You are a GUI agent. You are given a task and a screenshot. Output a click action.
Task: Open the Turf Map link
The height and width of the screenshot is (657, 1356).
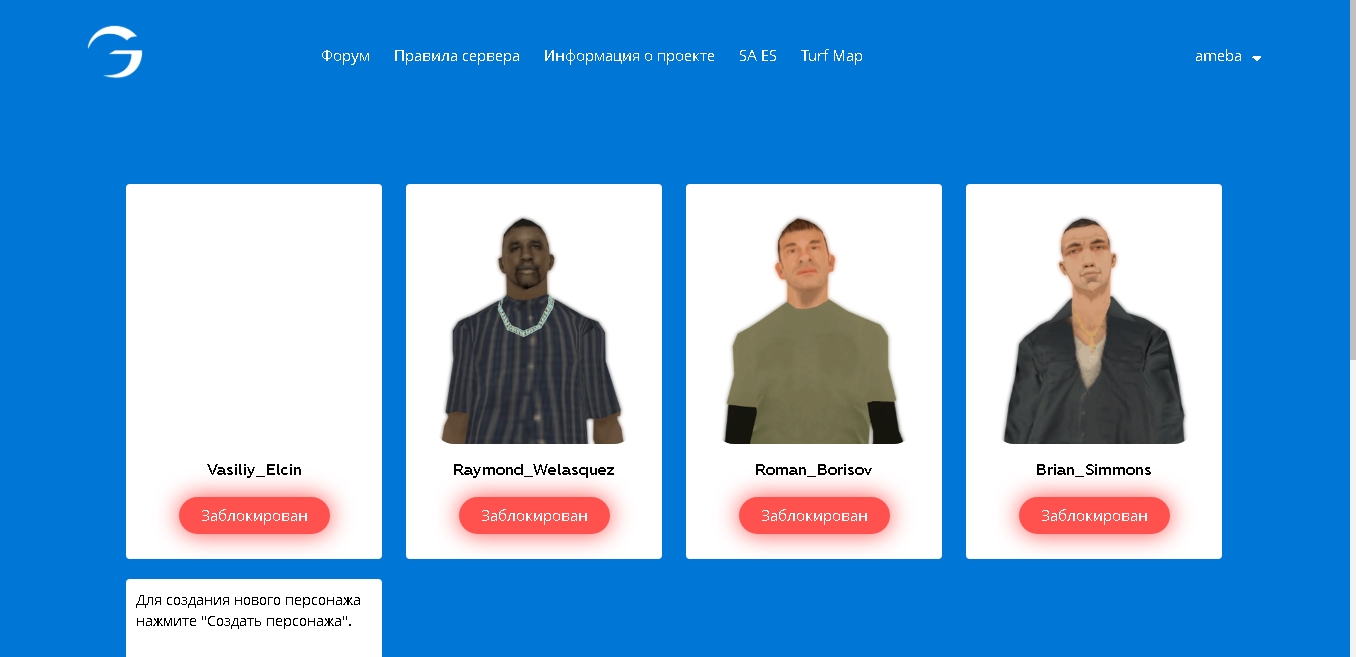click(832, 56)
